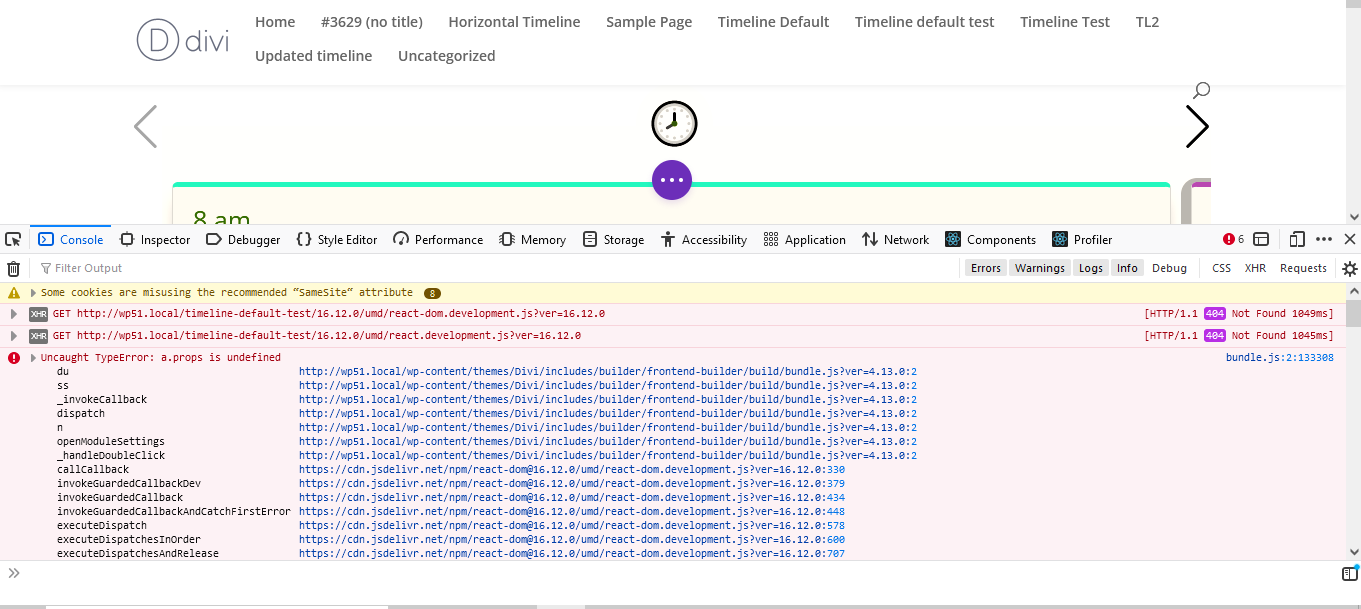
Task: Click the clock icon on the timeline
Action: (674, 123)
